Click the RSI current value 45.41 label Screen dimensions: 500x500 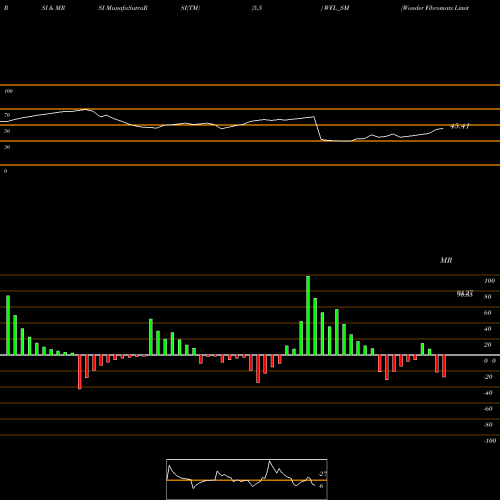(460, 126)
